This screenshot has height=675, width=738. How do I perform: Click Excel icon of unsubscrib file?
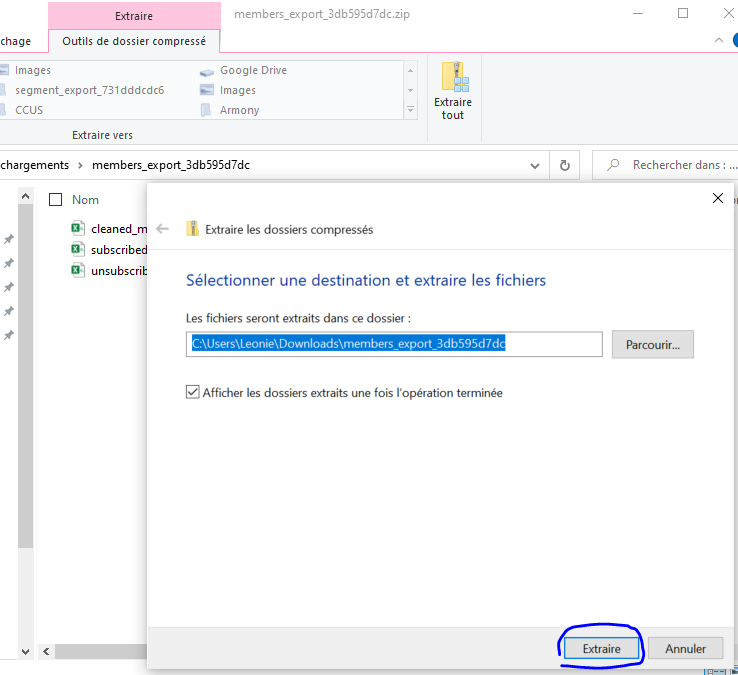coord(78,270)
